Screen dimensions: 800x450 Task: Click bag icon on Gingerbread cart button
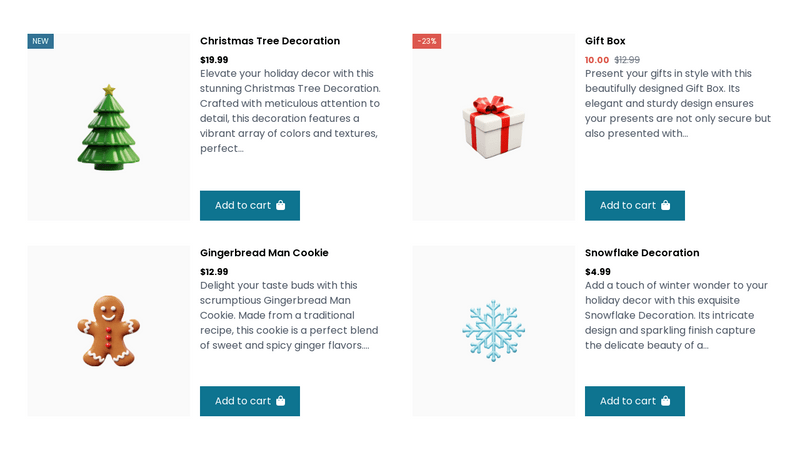(281, 401)
